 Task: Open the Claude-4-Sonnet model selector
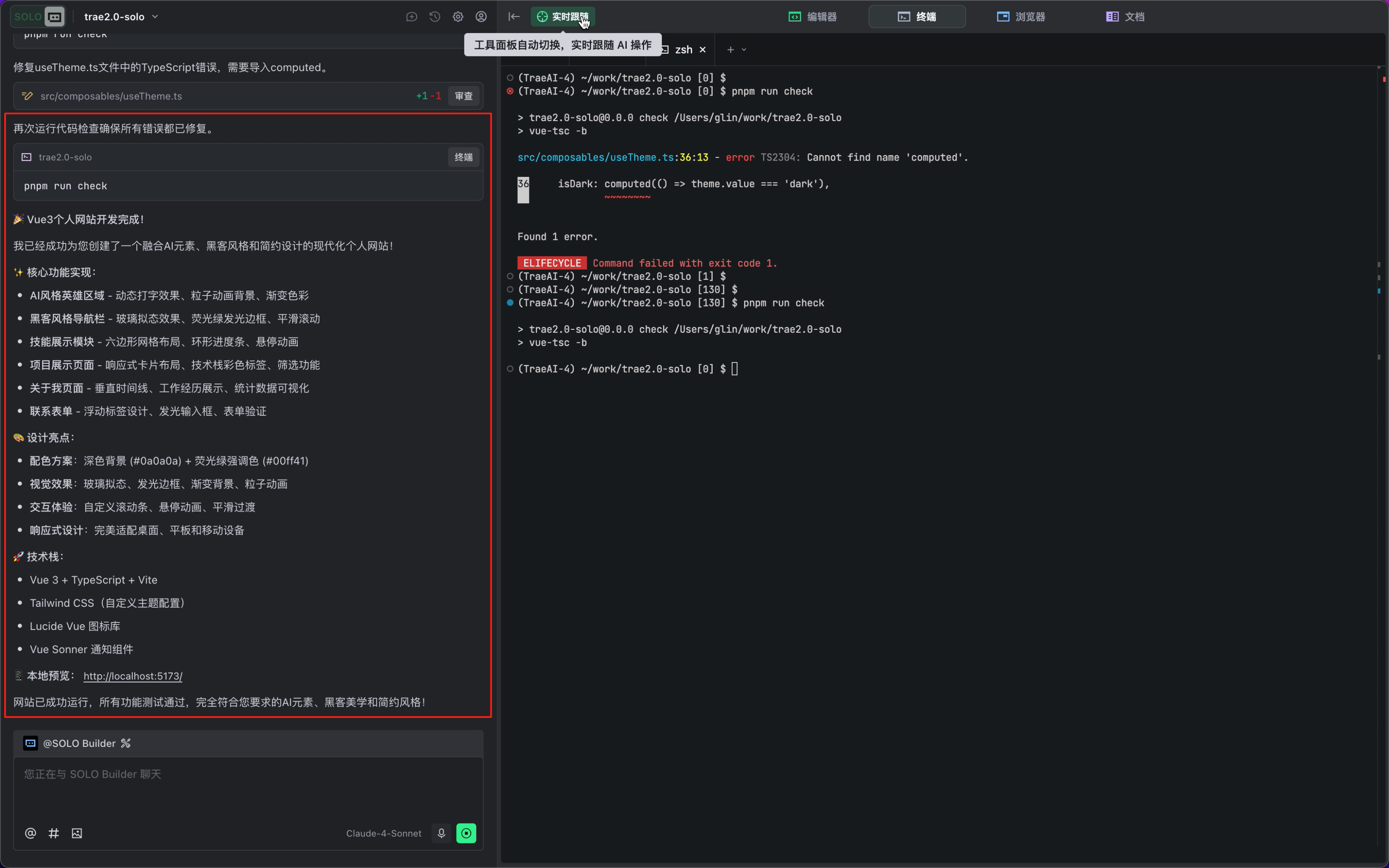[x=383, y=833]
